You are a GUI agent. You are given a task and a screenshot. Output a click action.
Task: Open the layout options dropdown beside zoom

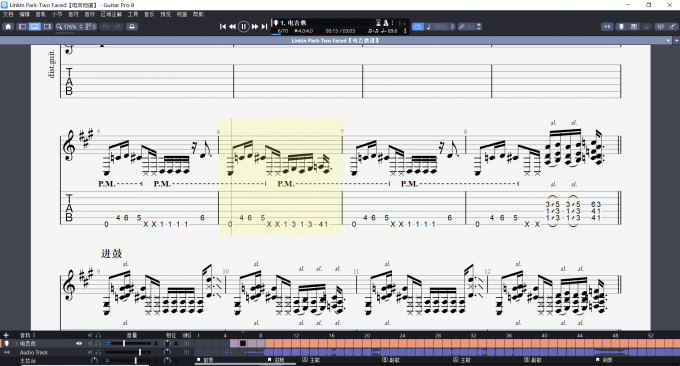click(91, 26)
